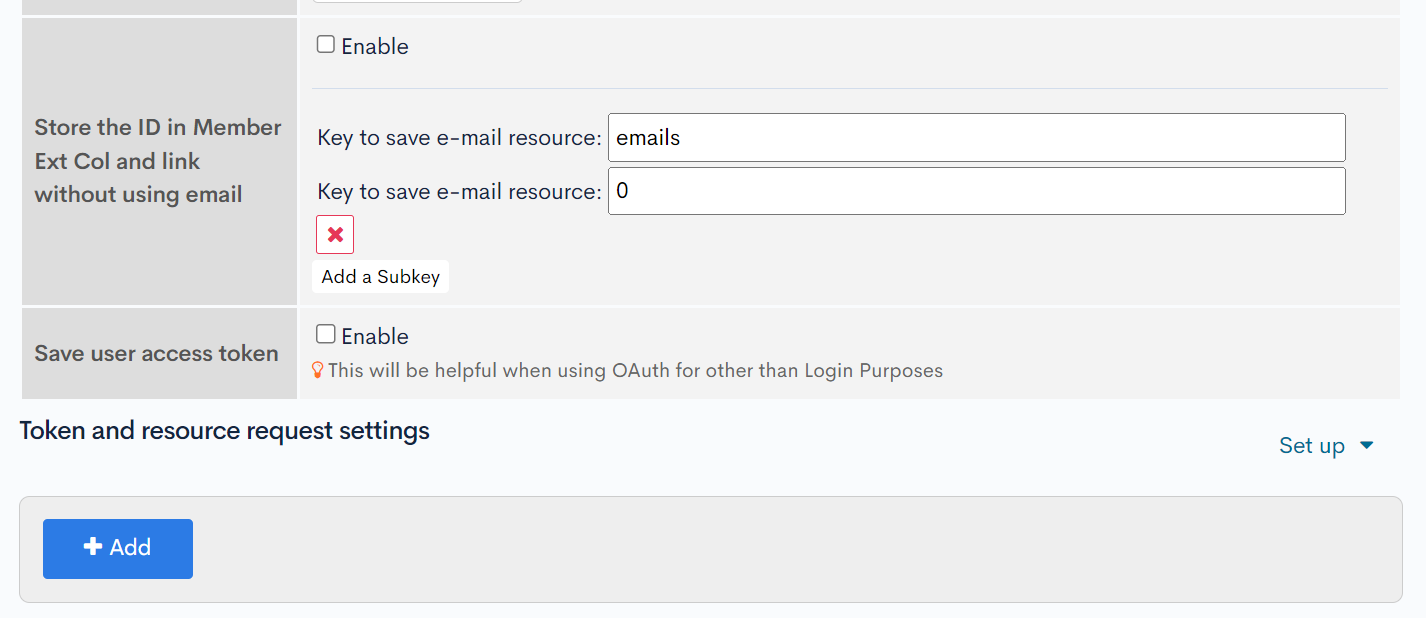
Task: Focus the key field containing 0
Action: (976, 191)
